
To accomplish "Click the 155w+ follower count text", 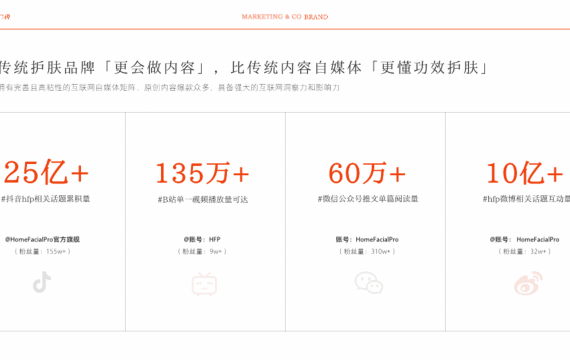I will coord(56,251).
